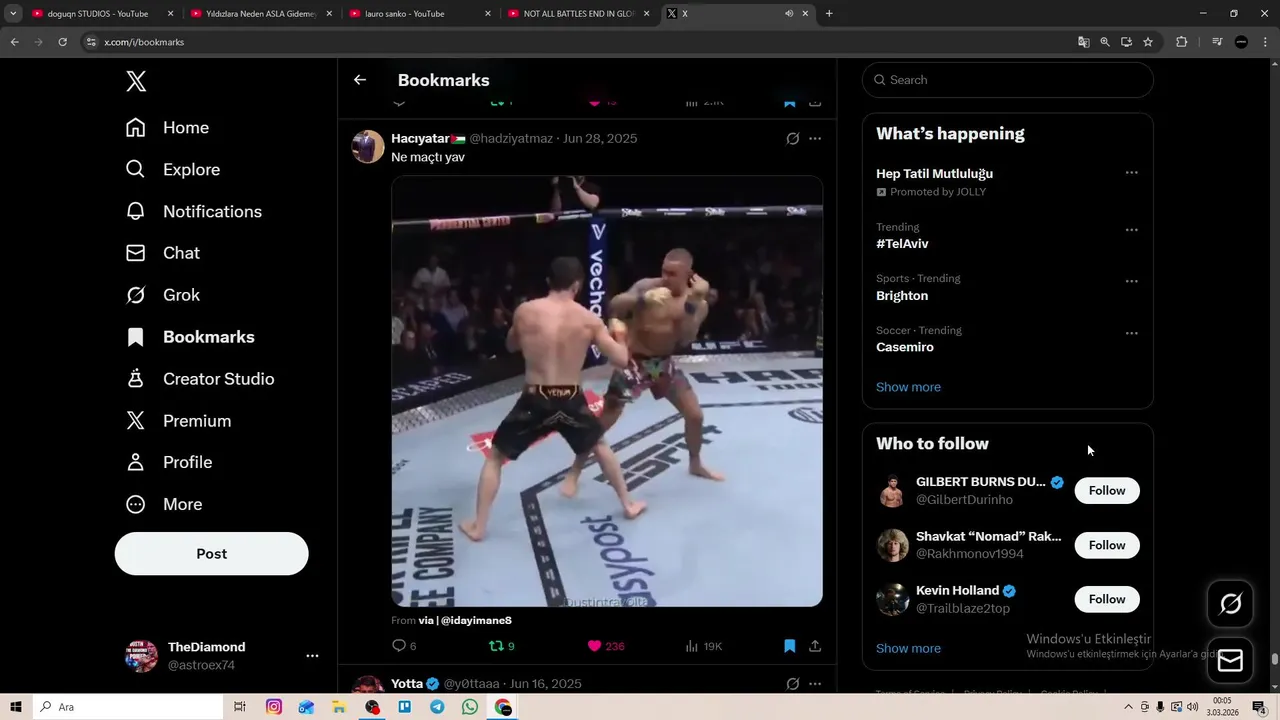
Task: Open options for Hep Tatil Mutluluğu promotion
Action: point(1131,173)
